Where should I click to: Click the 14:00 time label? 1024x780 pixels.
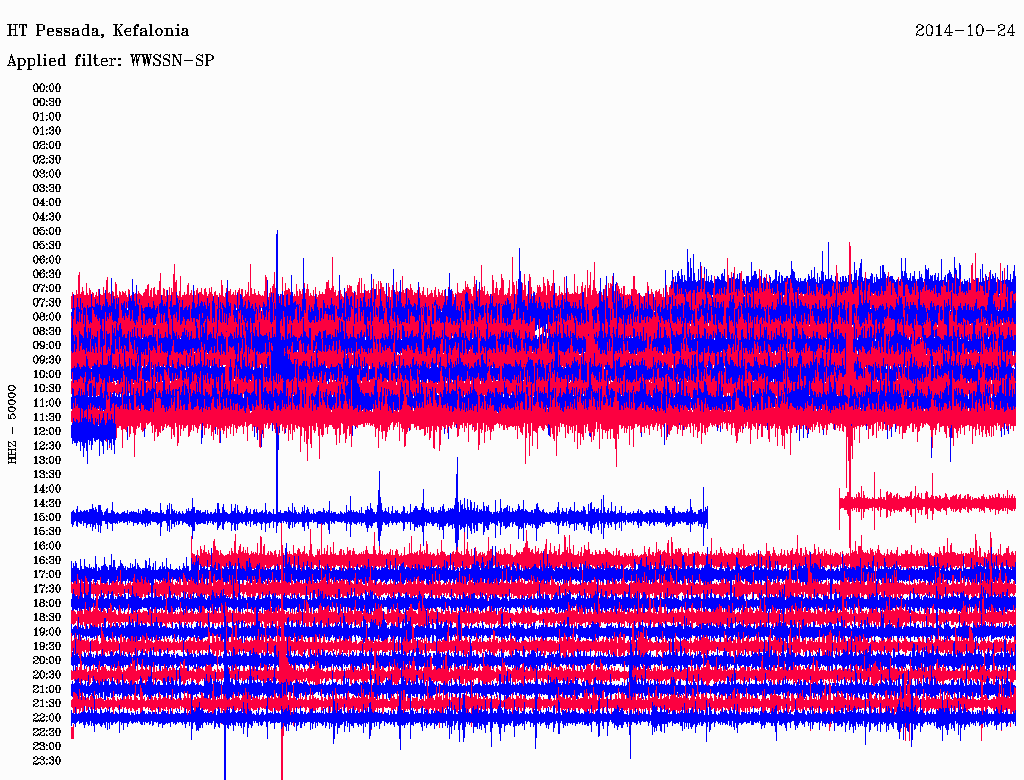(47, 489)
